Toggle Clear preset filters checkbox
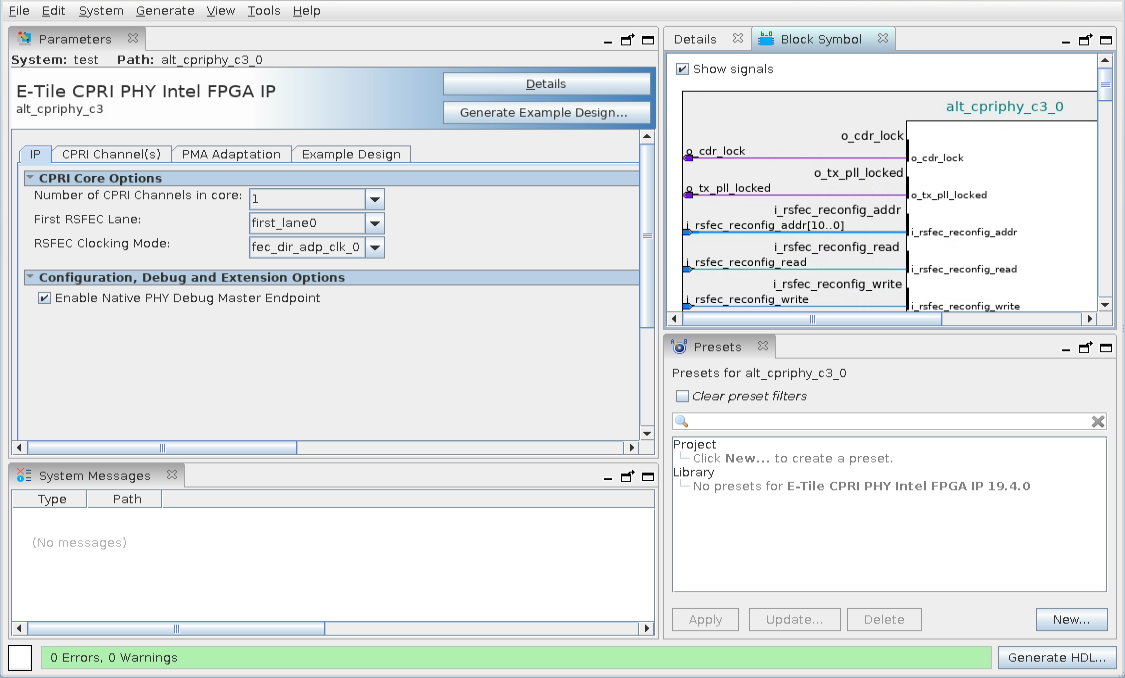 point(682,396)
